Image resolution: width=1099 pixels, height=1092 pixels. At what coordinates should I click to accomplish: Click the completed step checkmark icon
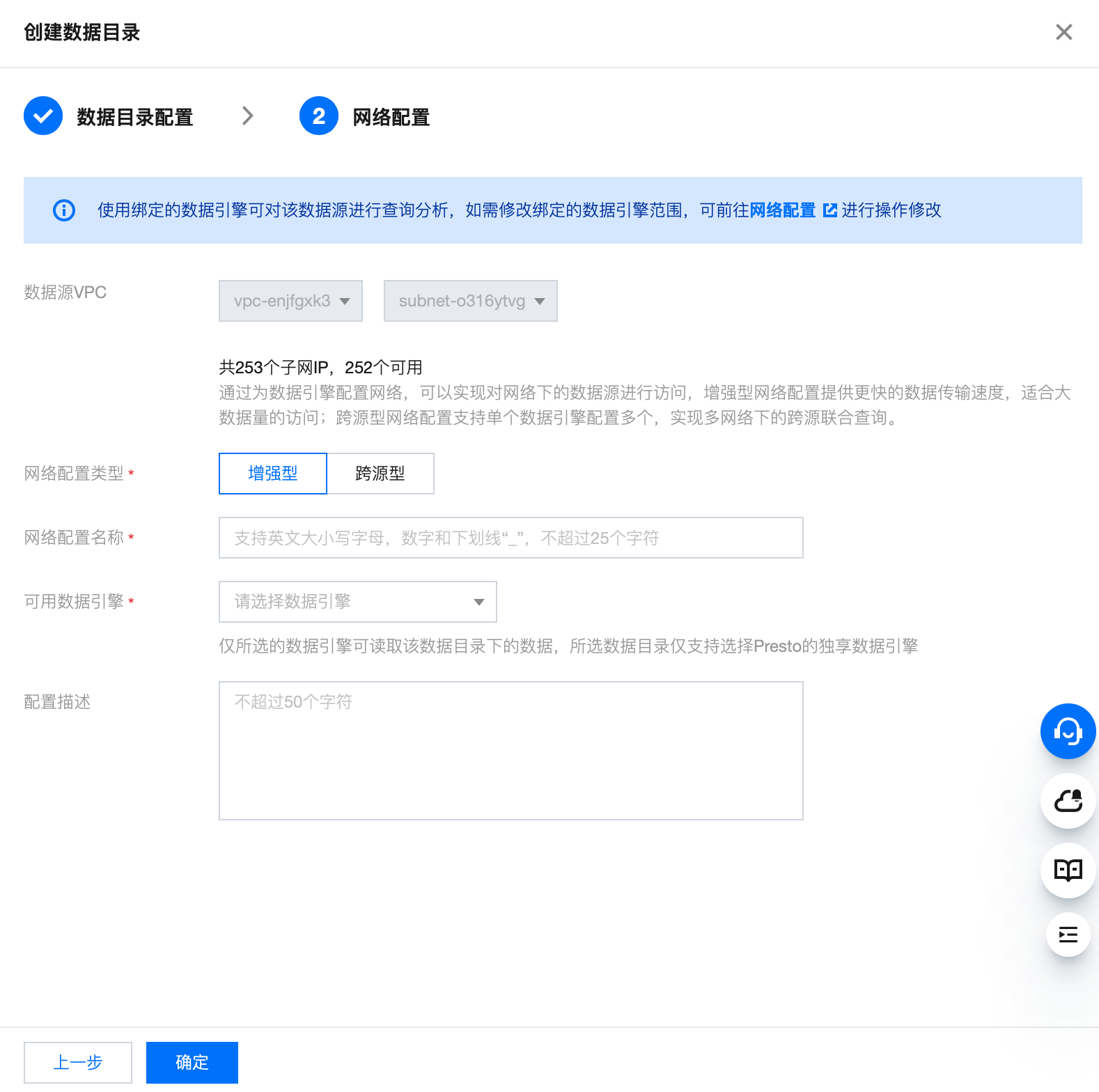tap(43, 116)
